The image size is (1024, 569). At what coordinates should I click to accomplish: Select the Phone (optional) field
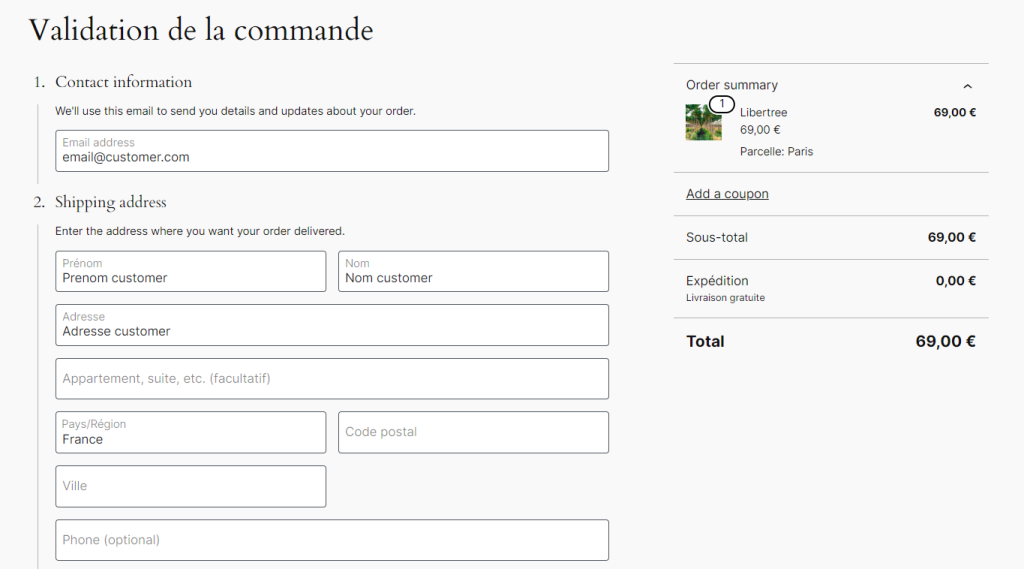click(332, 540)
